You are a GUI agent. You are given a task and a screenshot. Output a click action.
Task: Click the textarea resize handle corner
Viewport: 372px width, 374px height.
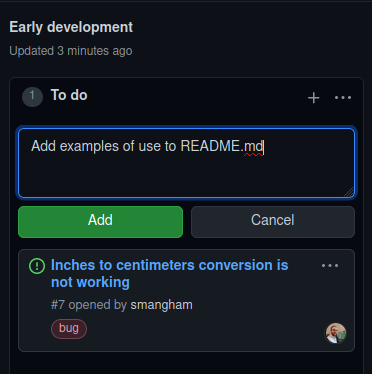pos(349,192)
